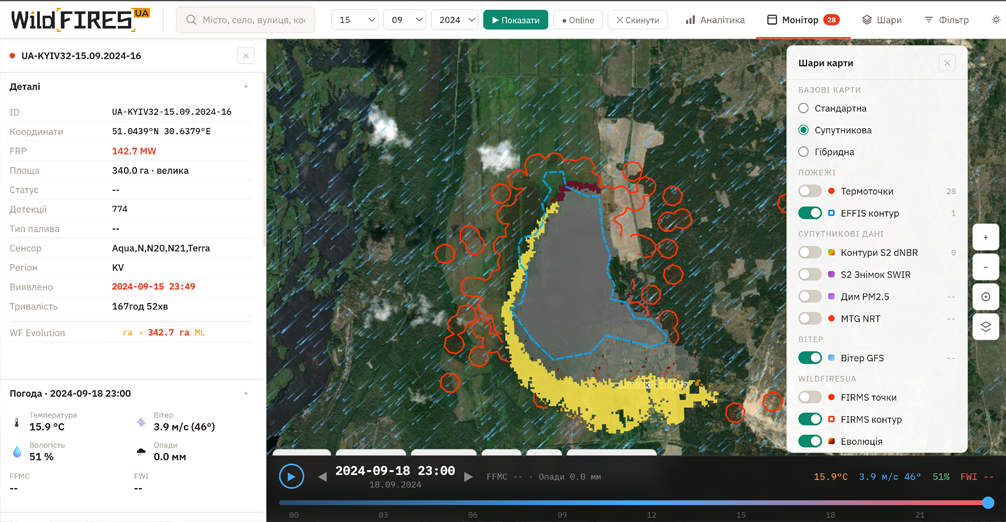Click the WF Evolution 342.7 га value
The height and width of the screenshot is (522, 1006).
point(168,332)
